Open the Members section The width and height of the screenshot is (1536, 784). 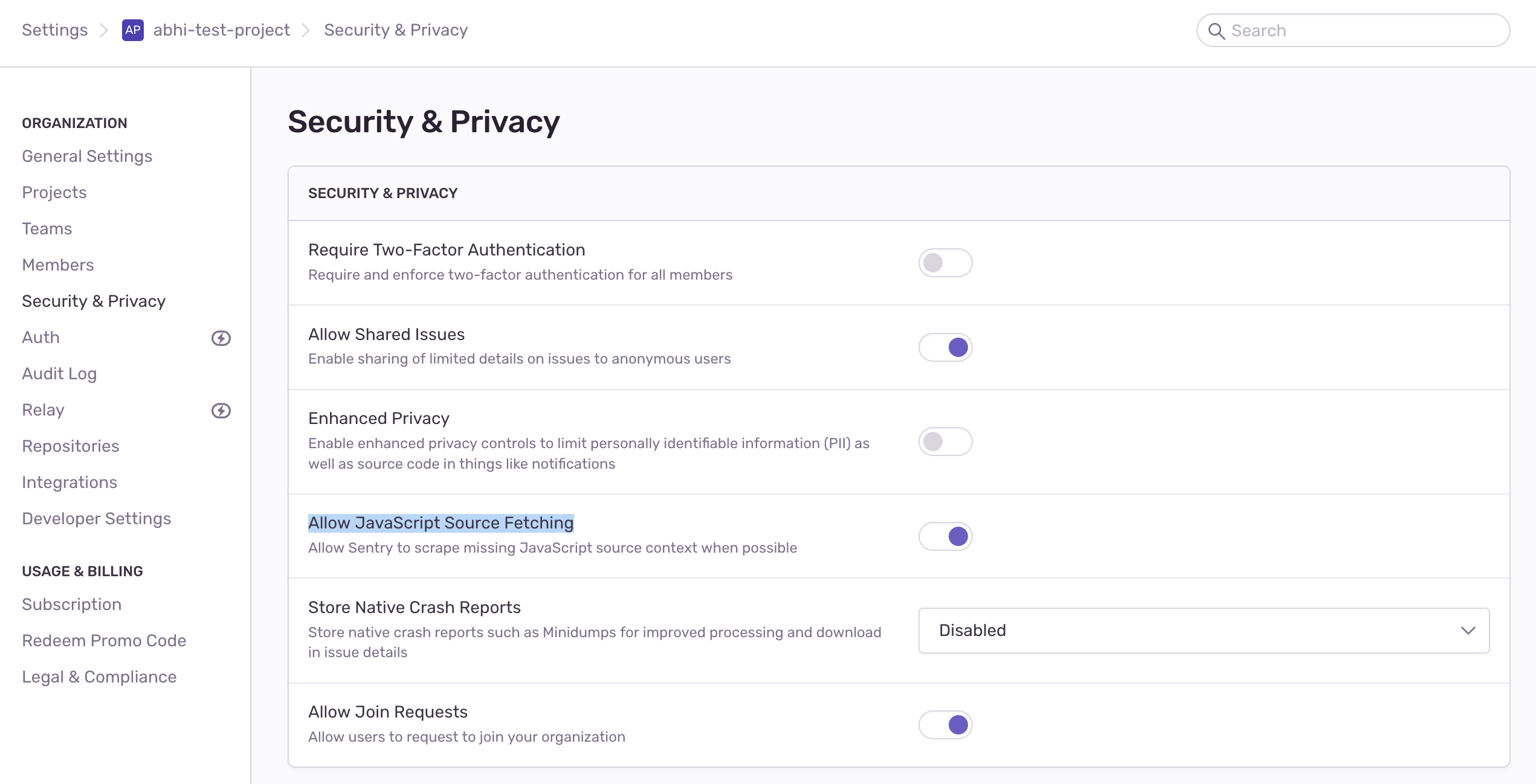pyautogui.click(x=57, y=265)
